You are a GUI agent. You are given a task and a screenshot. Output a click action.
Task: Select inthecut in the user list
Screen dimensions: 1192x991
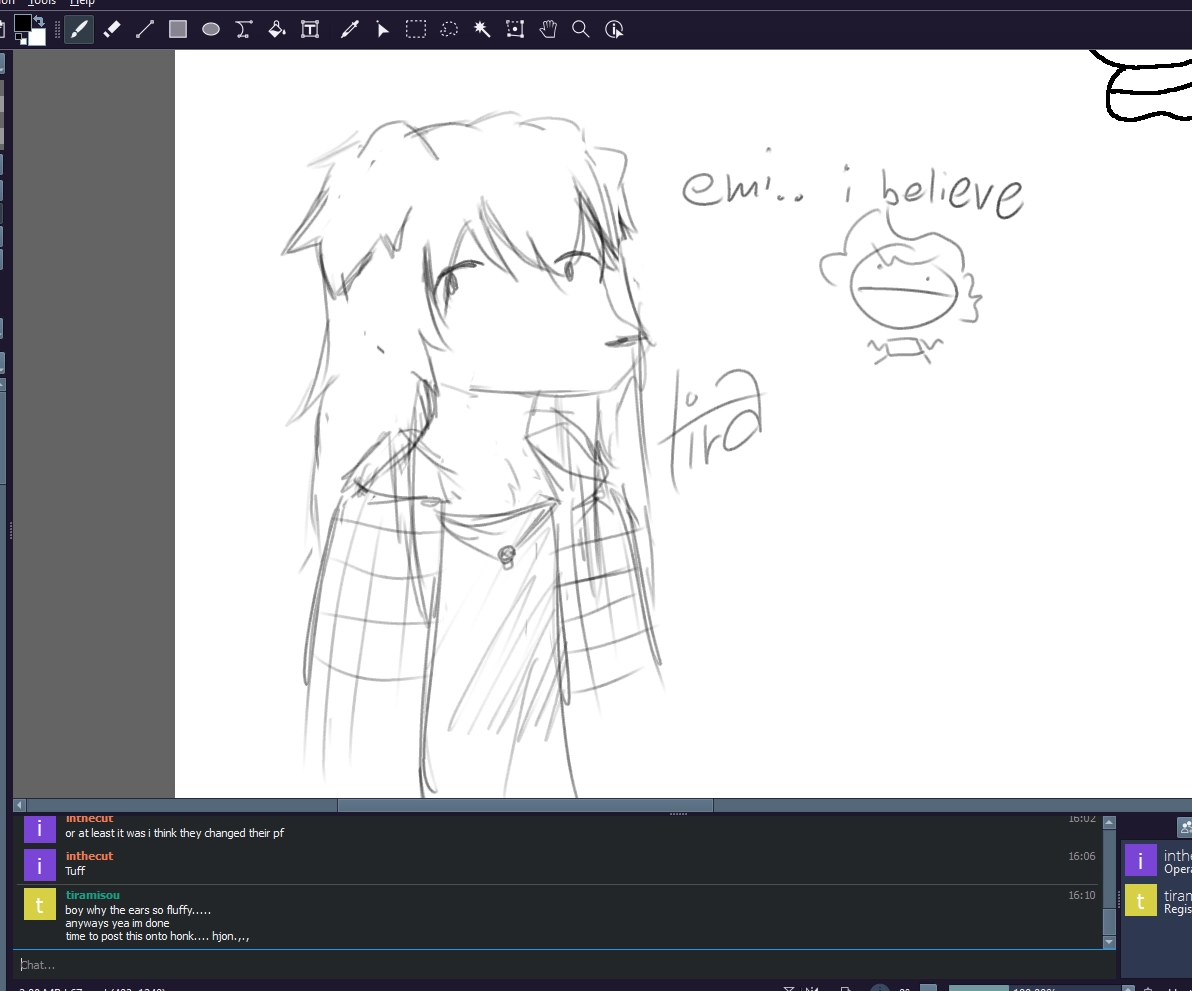1158,862
